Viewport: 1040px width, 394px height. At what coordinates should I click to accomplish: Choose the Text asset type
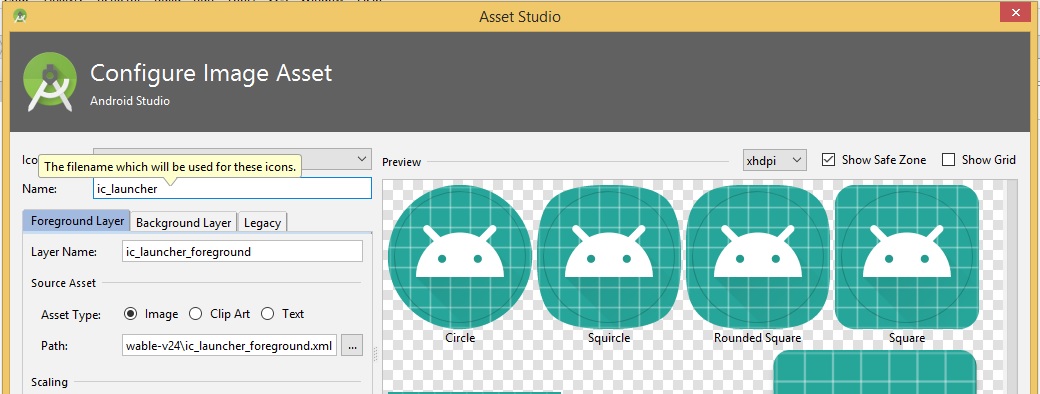tap(267, 314)
